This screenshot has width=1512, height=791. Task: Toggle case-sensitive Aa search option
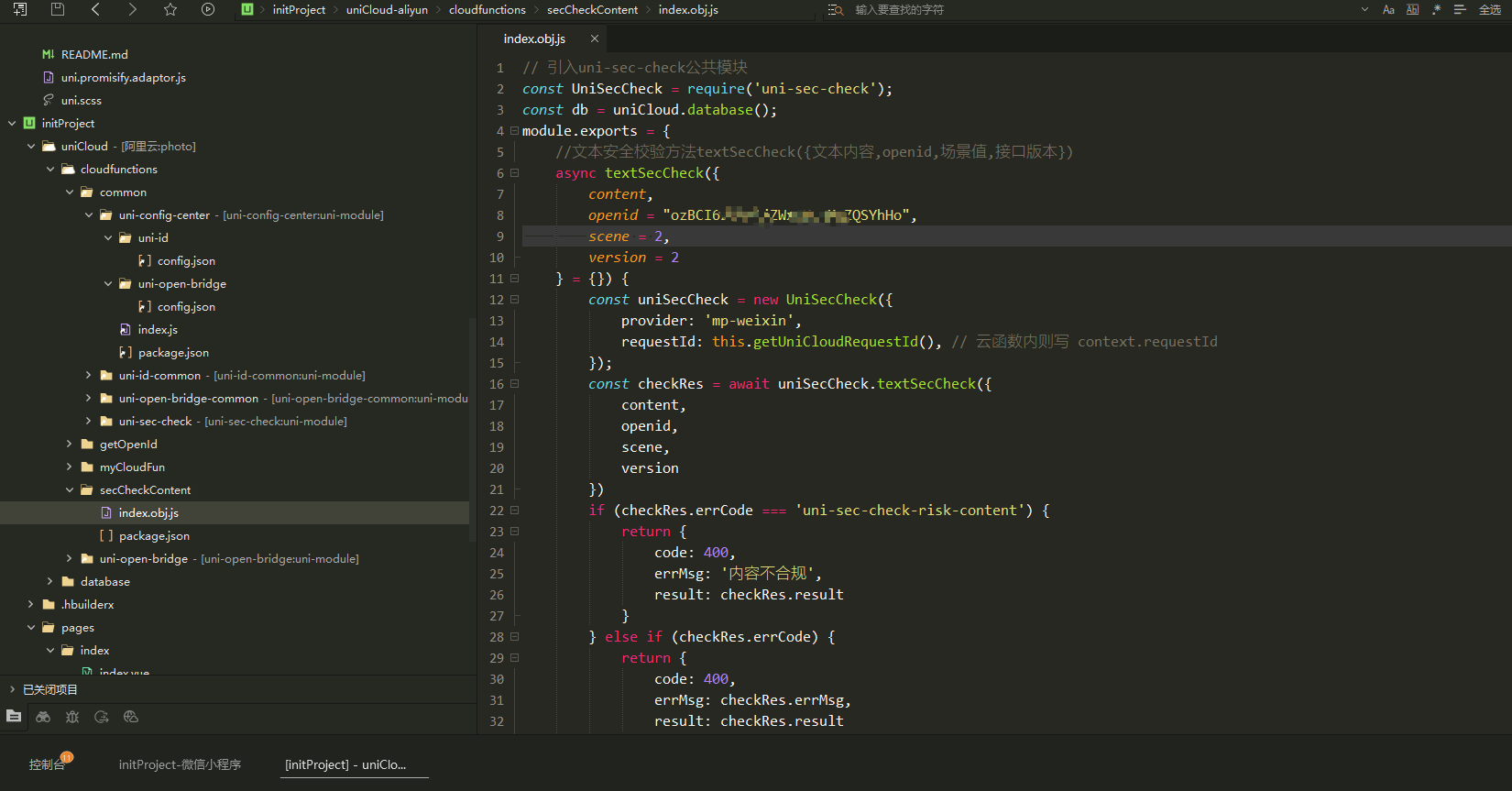click(x=1388, y=9)
